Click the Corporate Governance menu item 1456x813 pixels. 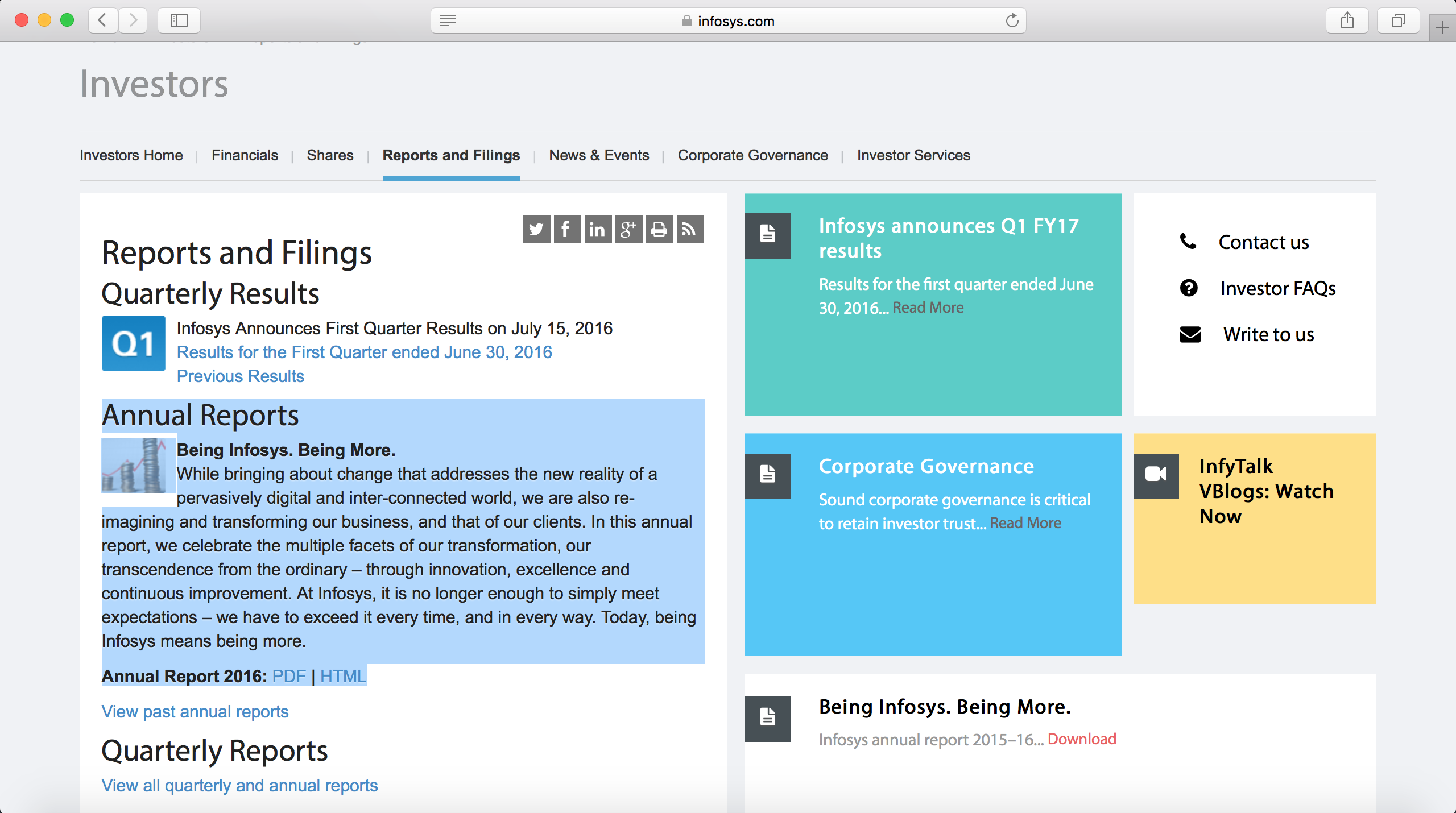[753, 155]
